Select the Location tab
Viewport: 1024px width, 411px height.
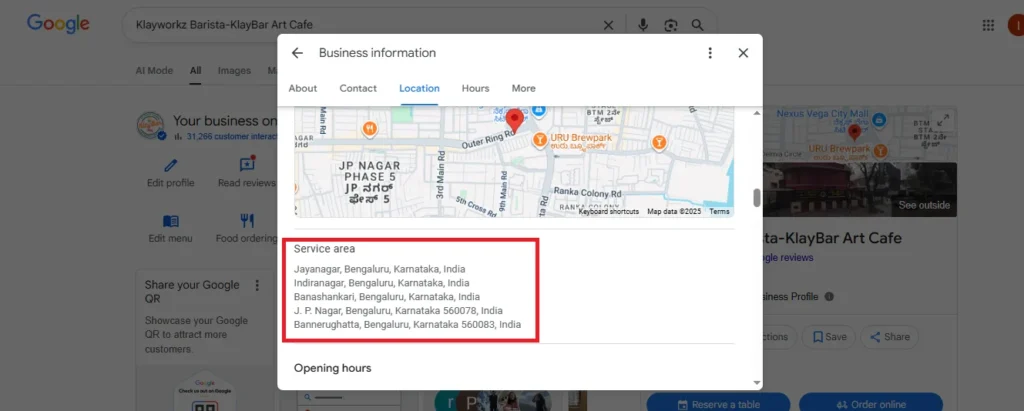point(419,88)
